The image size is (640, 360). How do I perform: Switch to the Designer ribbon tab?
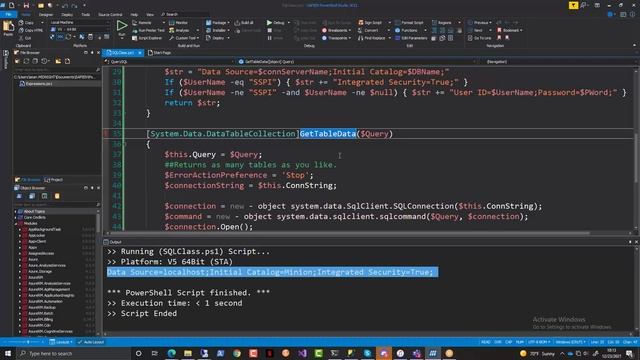click(x=46, y=14)
